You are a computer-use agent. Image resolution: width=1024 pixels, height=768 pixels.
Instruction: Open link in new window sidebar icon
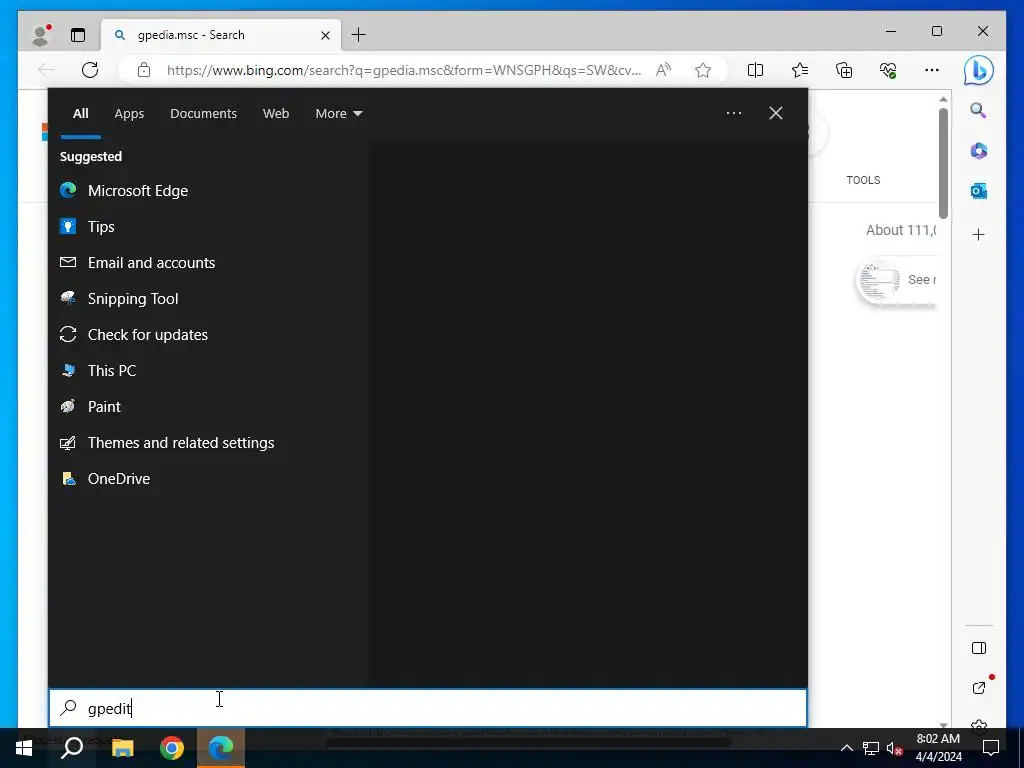978,688
